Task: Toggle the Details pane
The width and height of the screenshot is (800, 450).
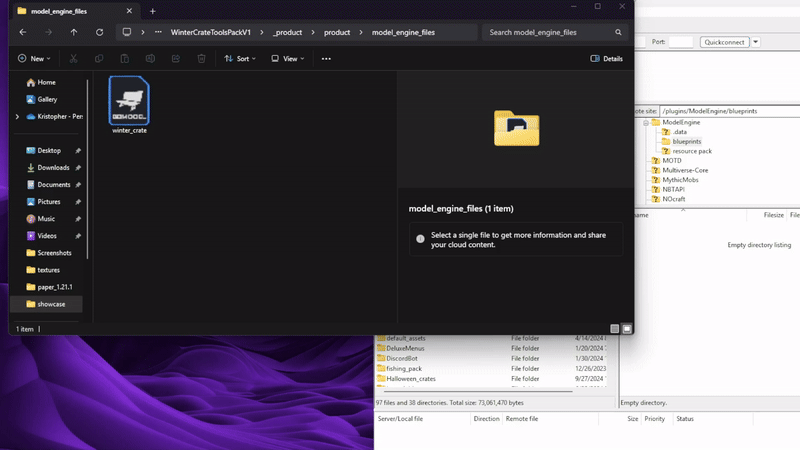Action: click(x=607, y=59)
